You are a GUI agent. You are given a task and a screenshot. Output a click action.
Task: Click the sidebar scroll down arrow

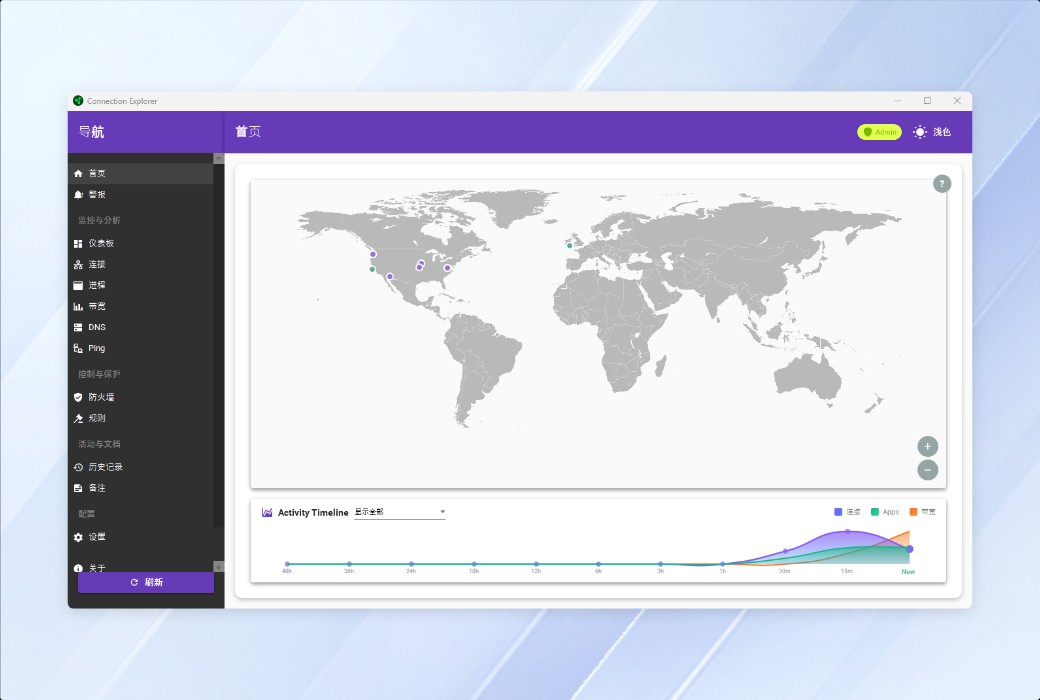click(x=218, y=567)
